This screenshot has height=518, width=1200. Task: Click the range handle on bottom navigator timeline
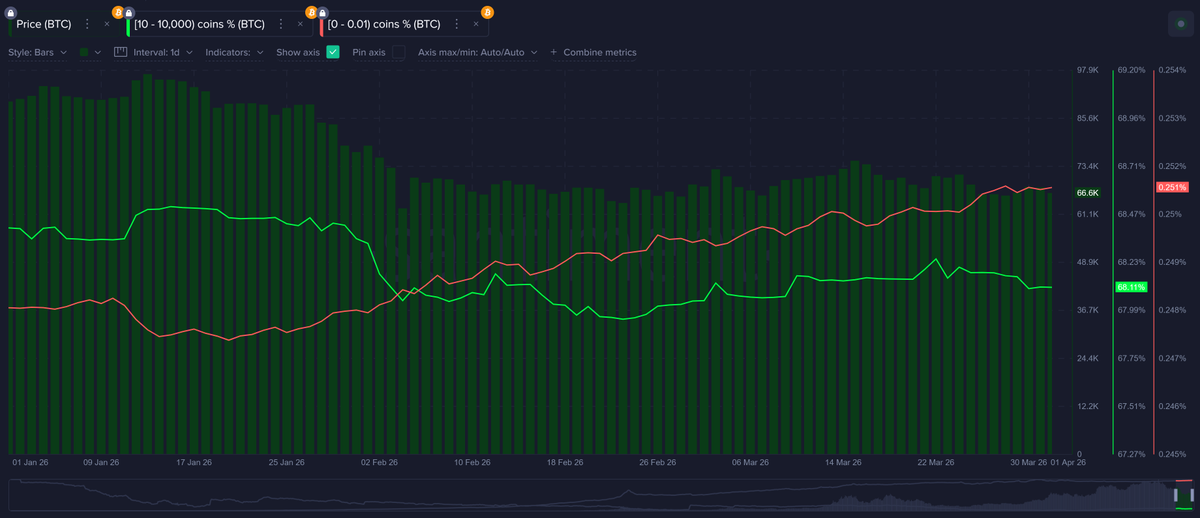(1175, 495)
